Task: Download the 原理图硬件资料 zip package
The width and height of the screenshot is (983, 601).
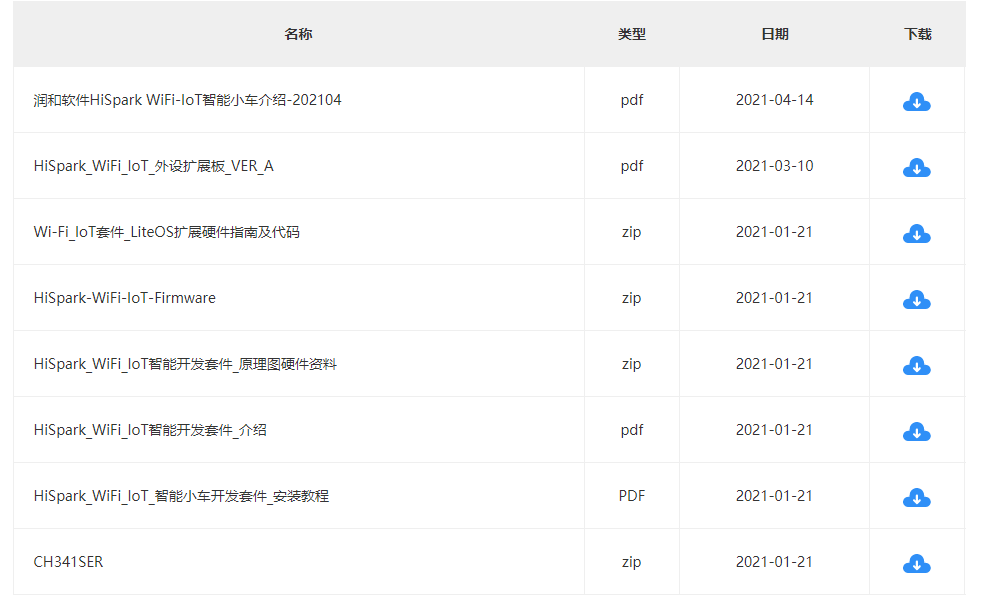Action: pyautogui.click(x=916, y=366)
